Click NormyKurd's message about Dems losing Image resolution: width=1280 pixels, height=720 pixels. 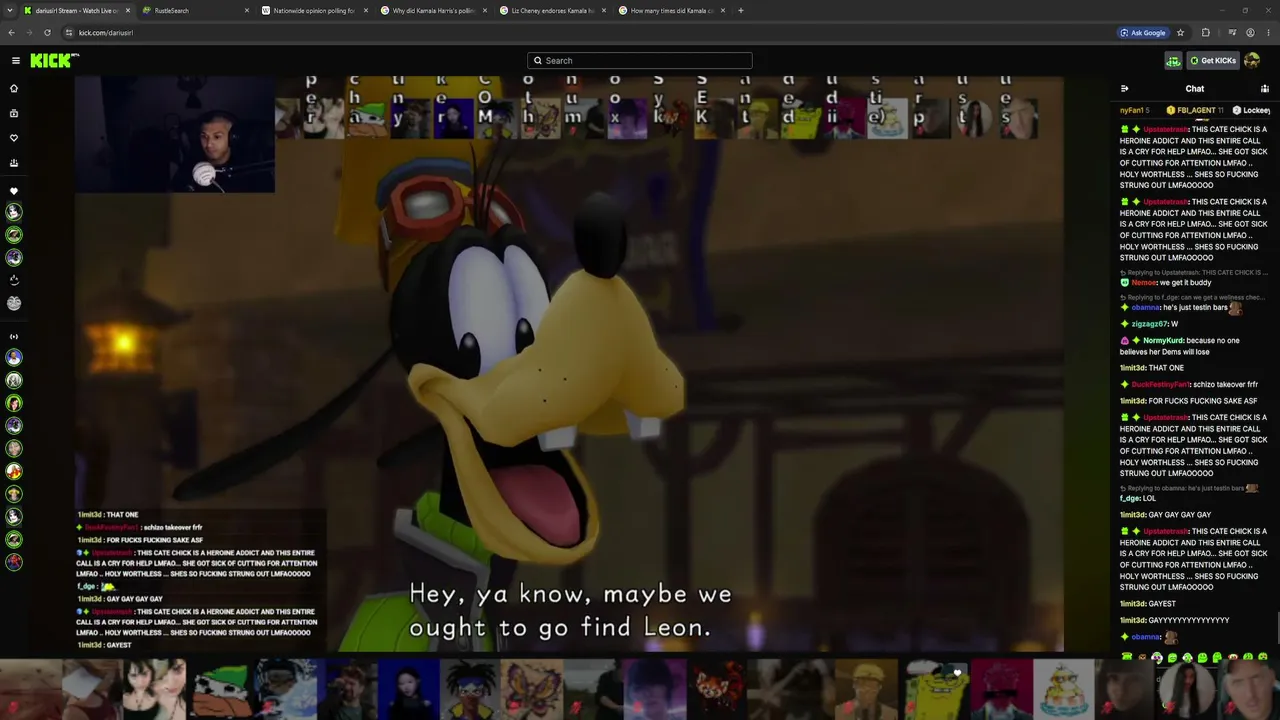[x=1182, y=346]
